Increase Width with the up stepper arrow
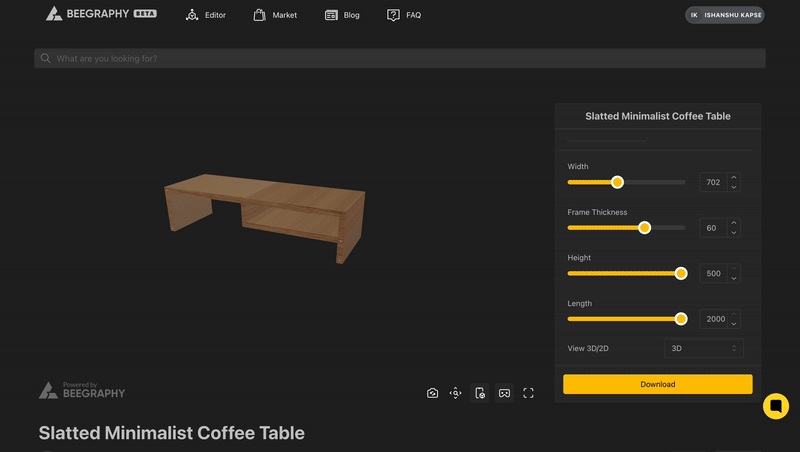 pyautogui.click(x=734, y=178)
